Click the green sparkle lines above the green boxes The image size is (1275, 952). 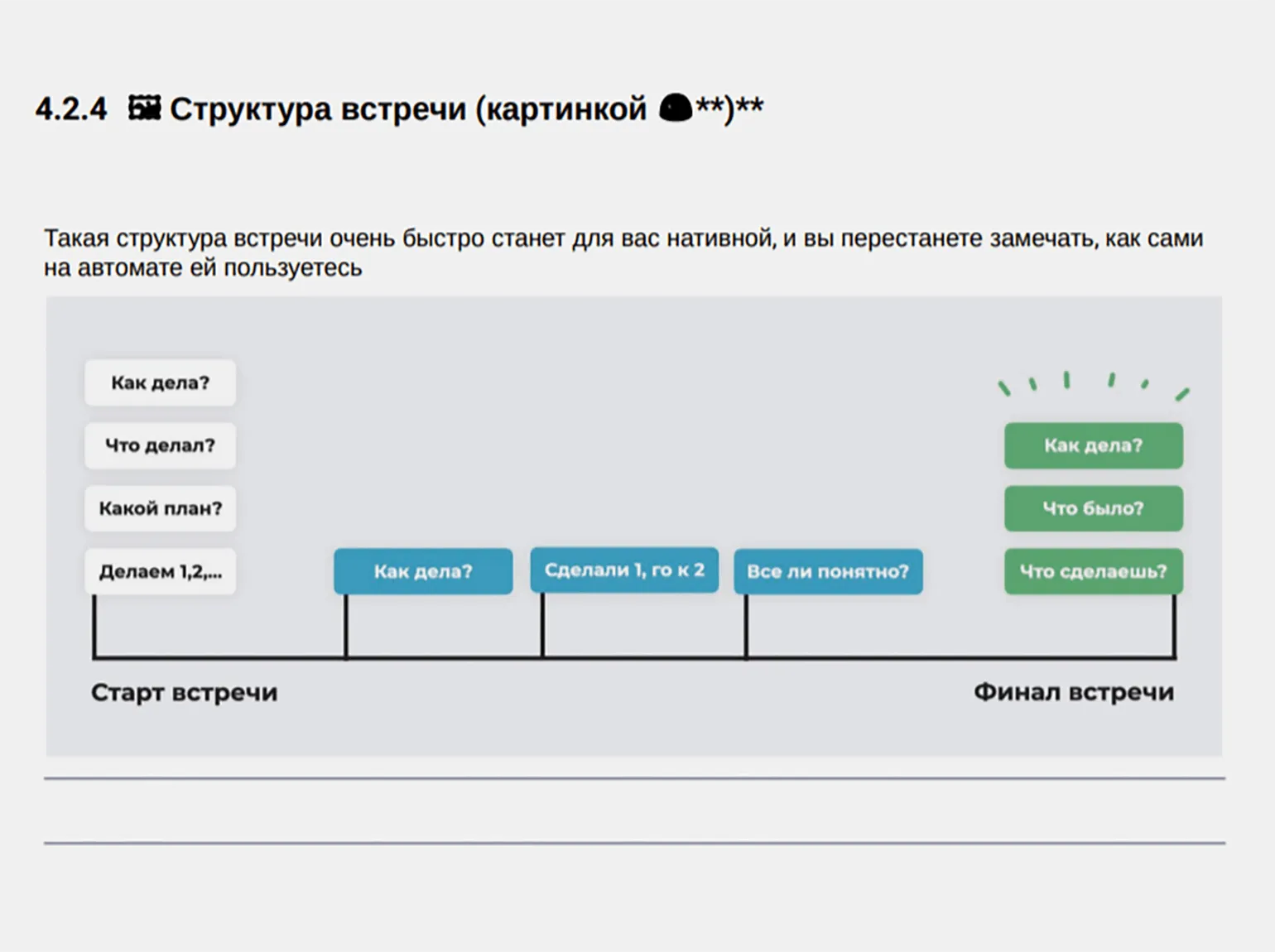[1092, 385]
